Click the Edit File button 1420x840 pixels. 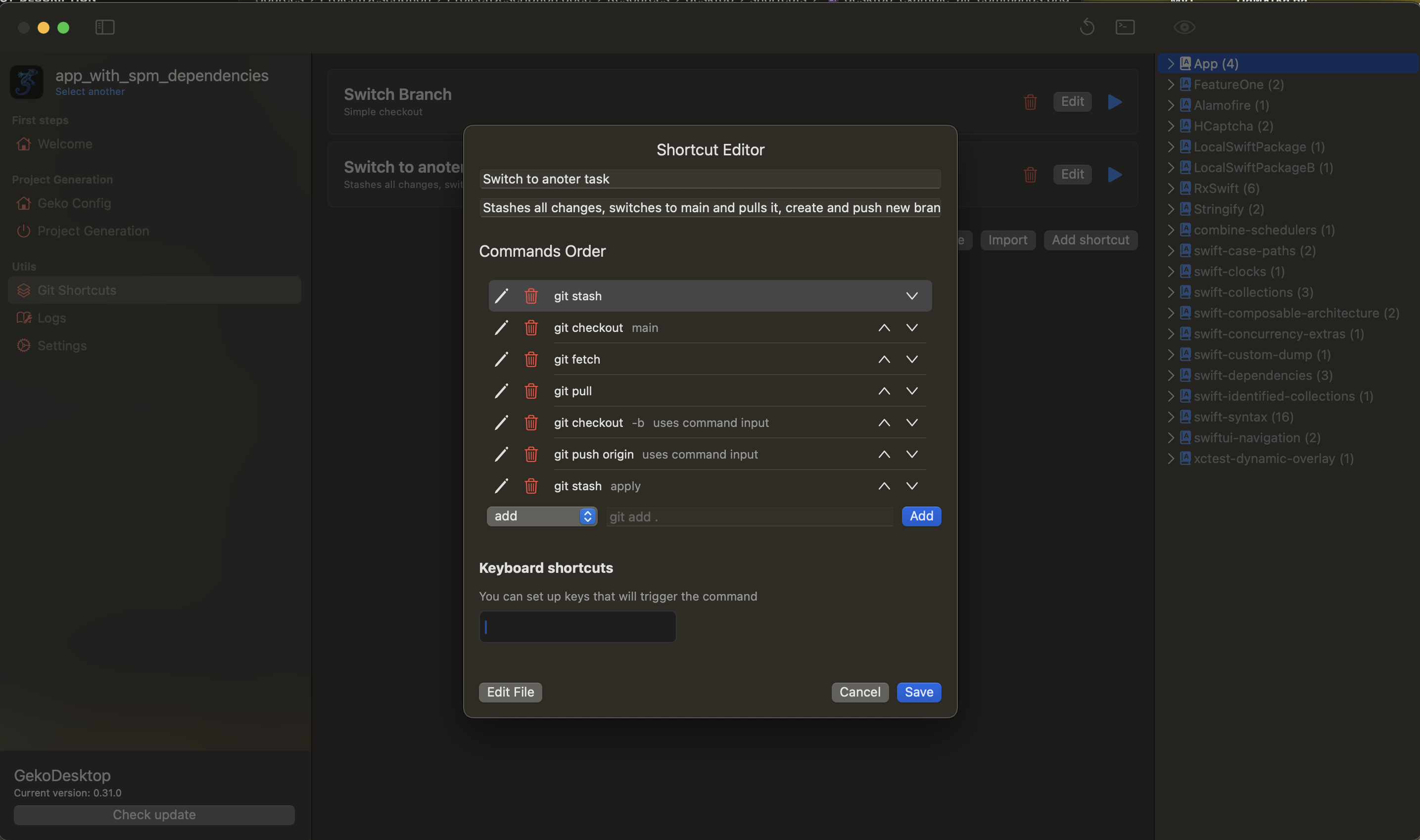510,692
